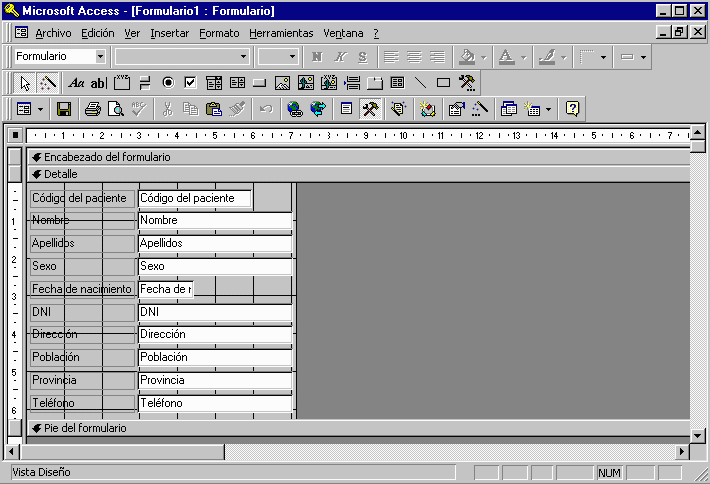Screen dimensions: 710x484
Task: Click the font color A button
Action: pos(507,57)
